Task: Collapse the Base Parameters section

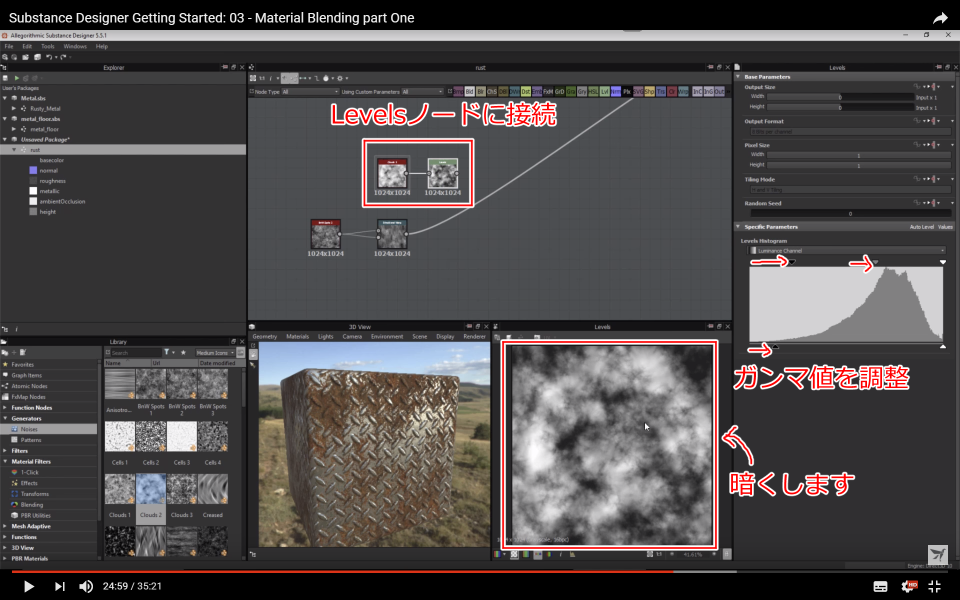Action: click(x=738, y=77)
